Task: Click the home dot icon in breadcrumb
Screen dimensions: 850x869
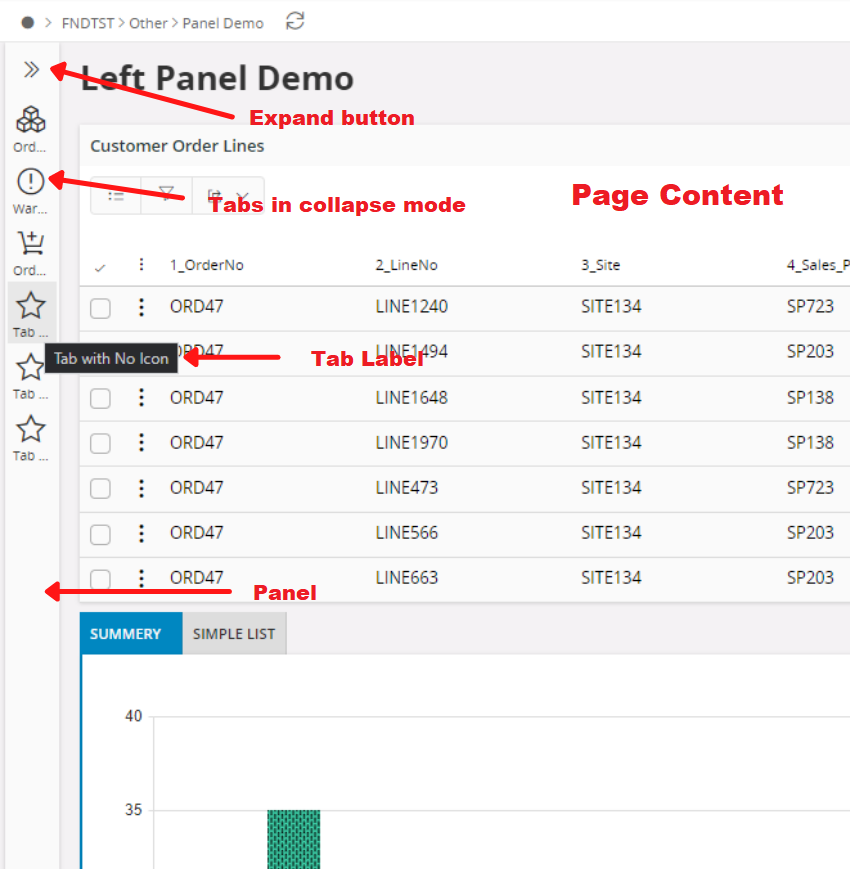Action: [27, 22]
